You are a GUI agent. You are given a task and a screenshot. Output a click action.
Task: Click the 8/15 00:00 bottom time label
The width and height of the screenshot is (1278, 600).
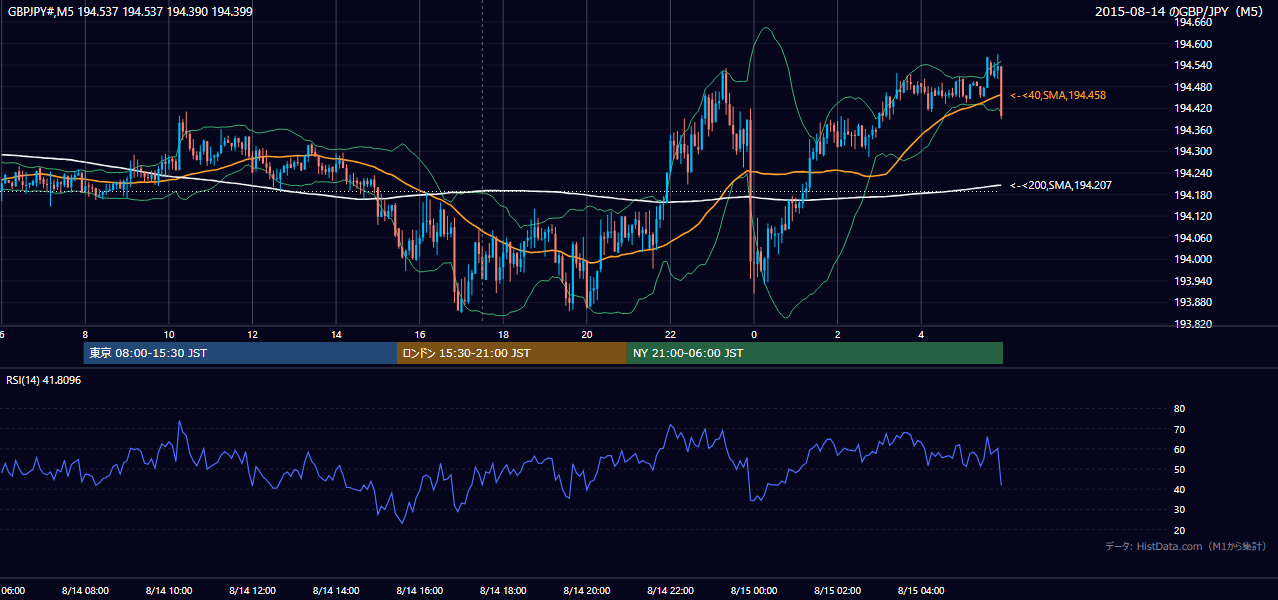754,591
